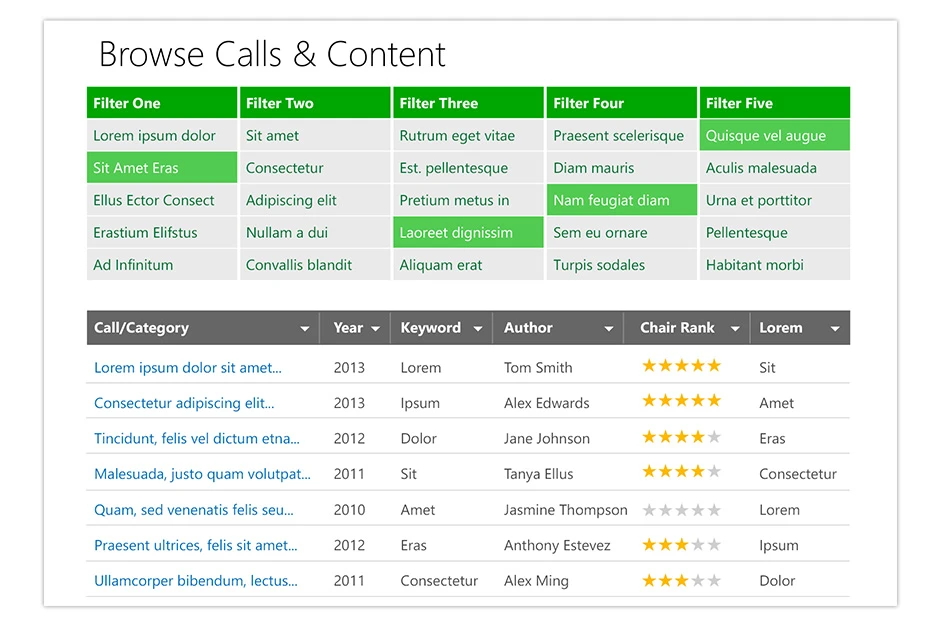The width and height of the screenshot is (939, 626).
Task: Open the last Lorem column dropdown arrow
Action: point(835,329)
